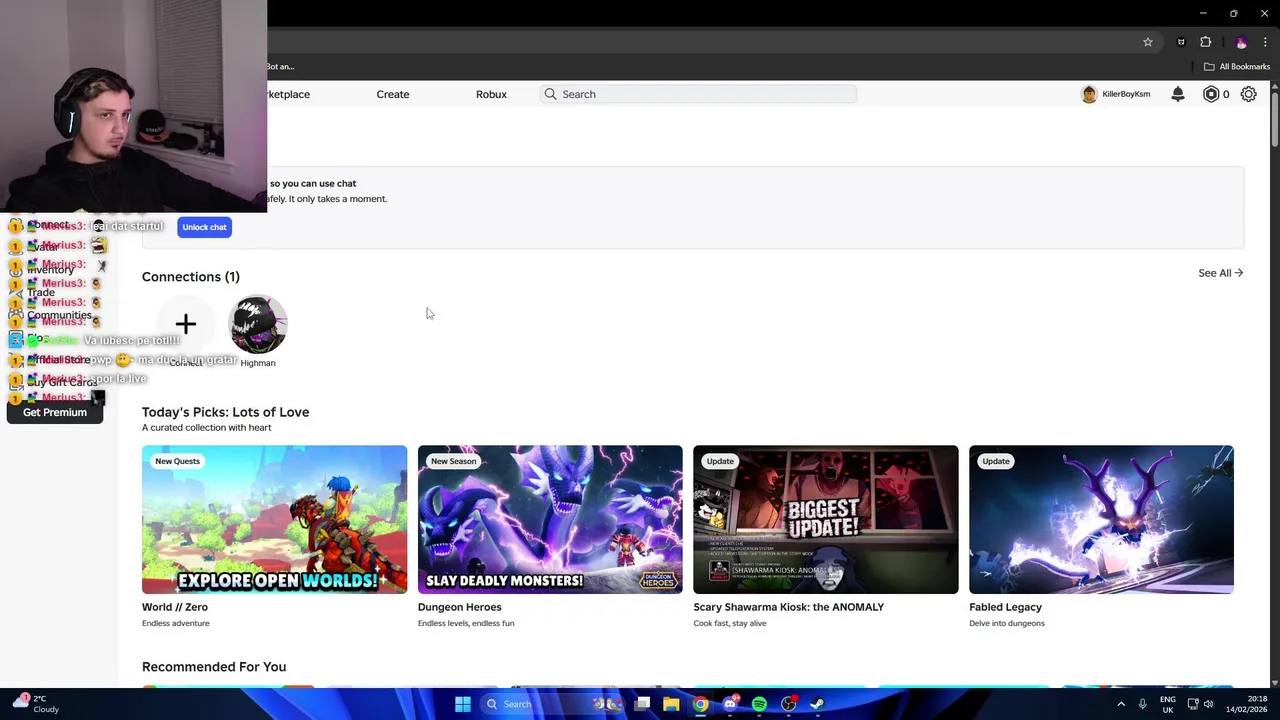Click the Unlock chat button
1280x720 pixels.
pos(204,227)
